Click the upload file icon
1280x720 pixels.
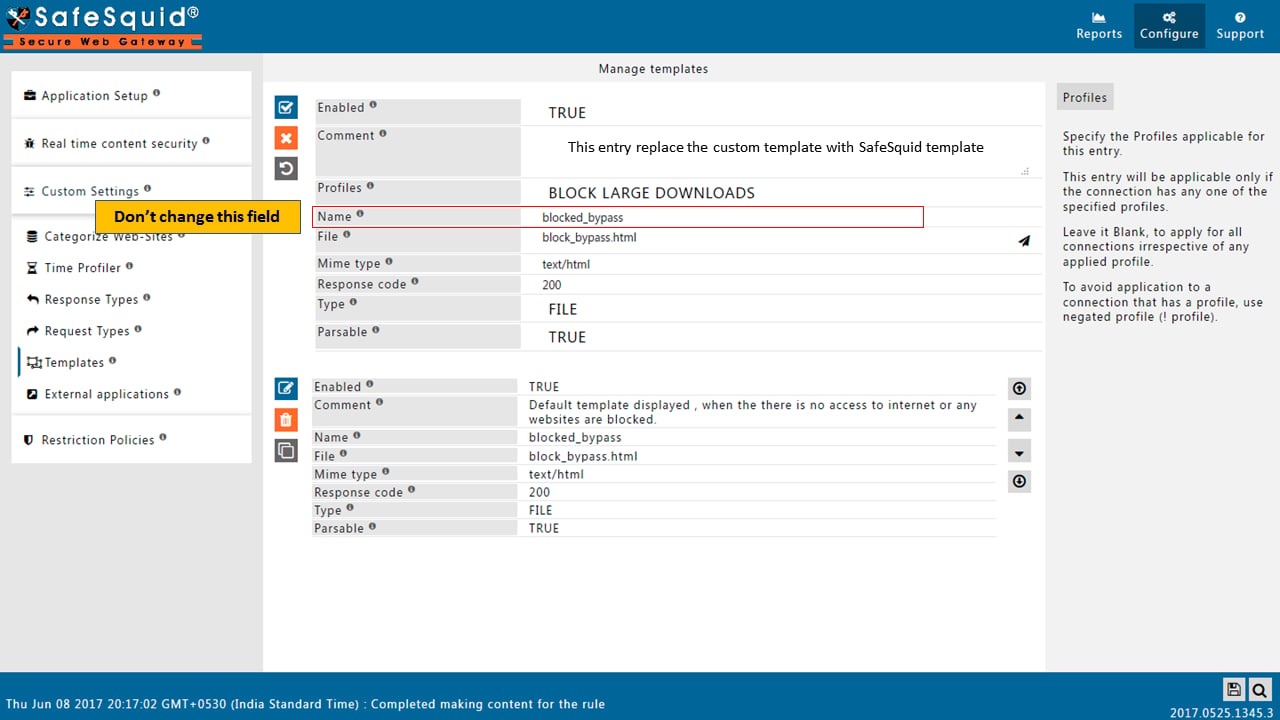1024,240
